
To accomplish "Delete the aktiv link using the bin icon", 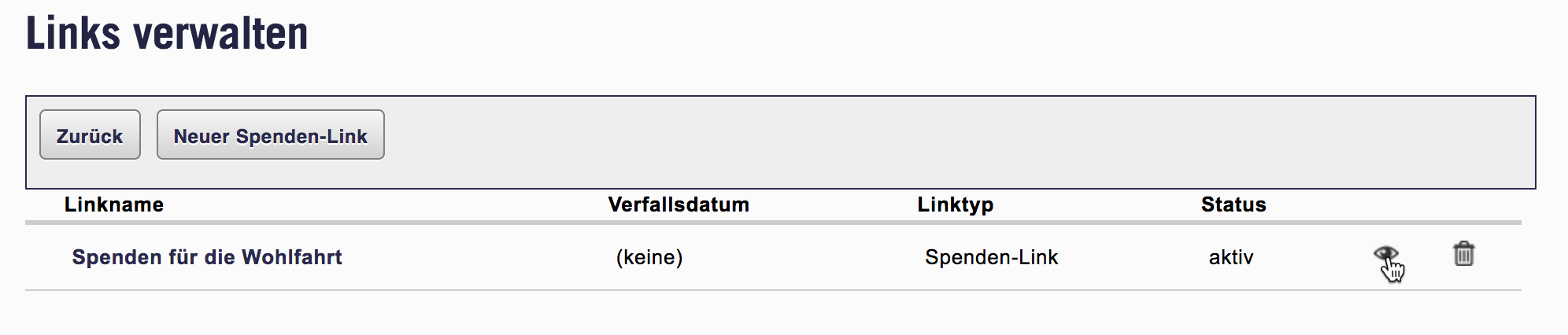I will click(x=1463, y=254).
